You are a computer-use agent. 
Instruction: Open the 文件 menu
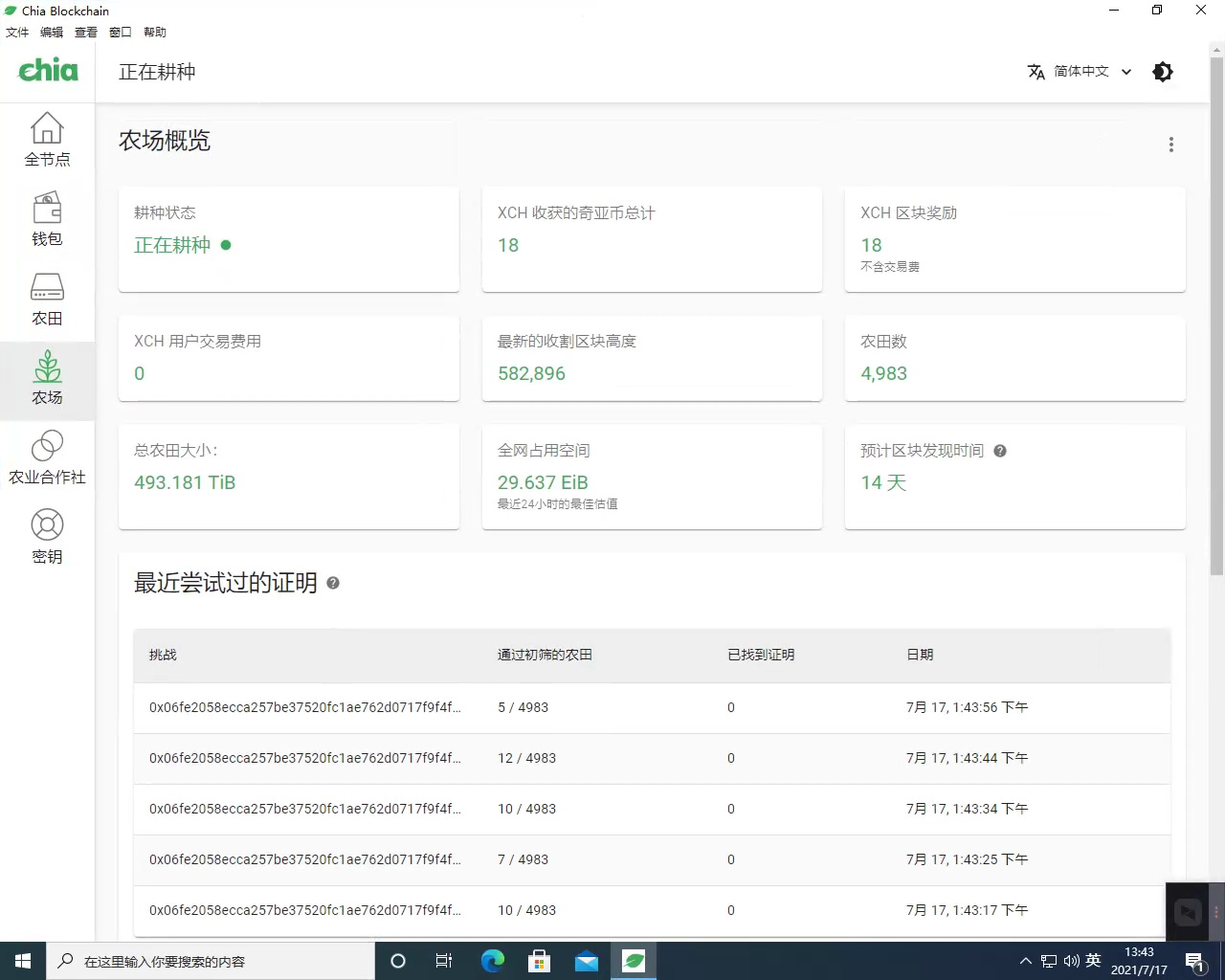point(17,33)
